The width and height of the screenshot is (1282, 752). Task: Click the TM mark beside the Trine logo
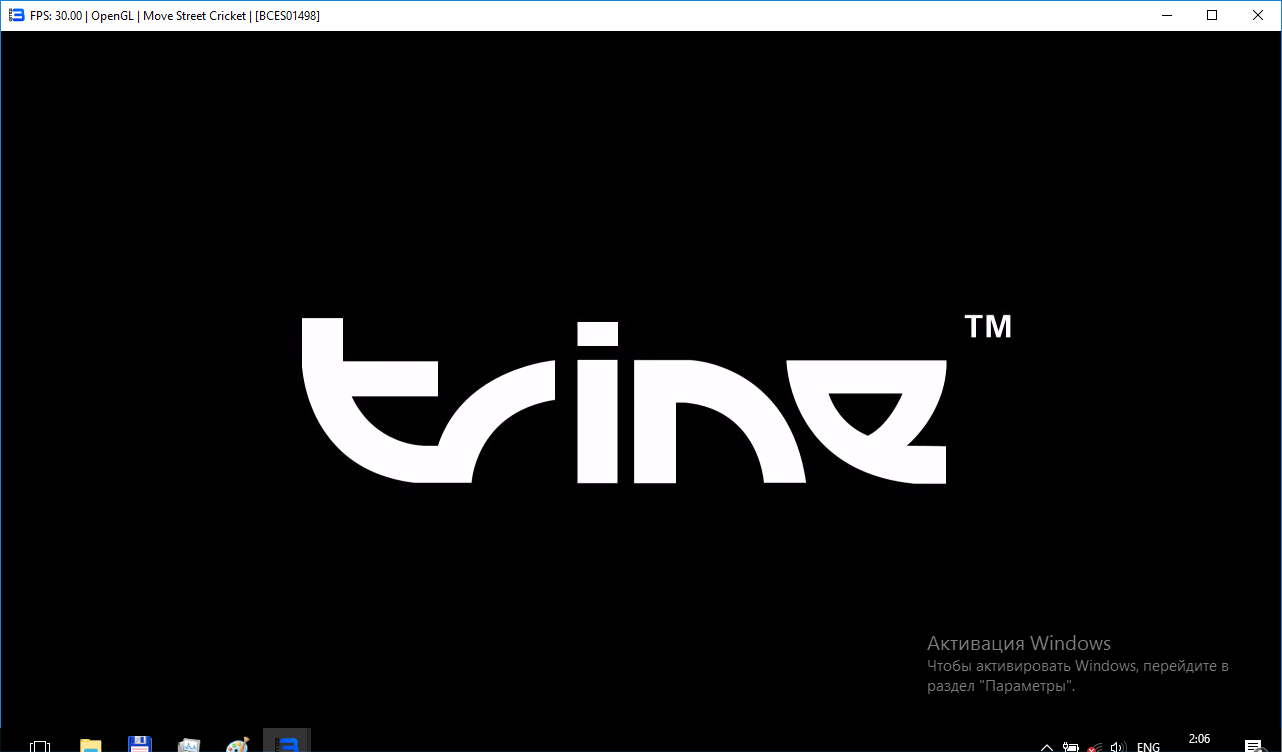[988, 327]
